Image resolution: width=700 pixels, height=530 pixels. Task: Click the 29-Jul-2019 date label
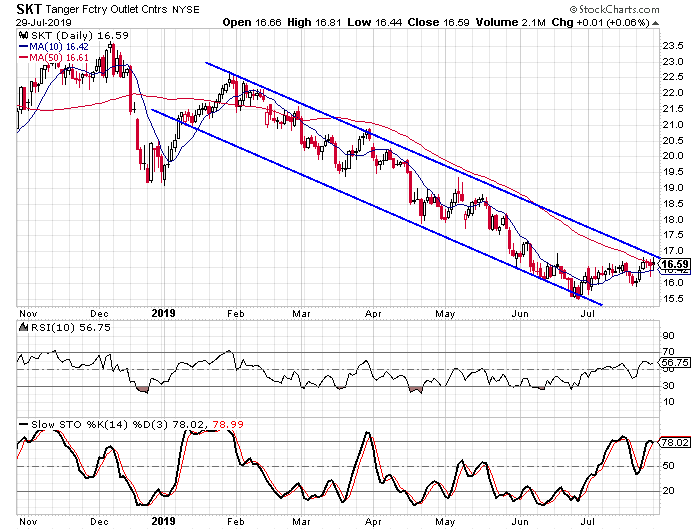point(44,22)
